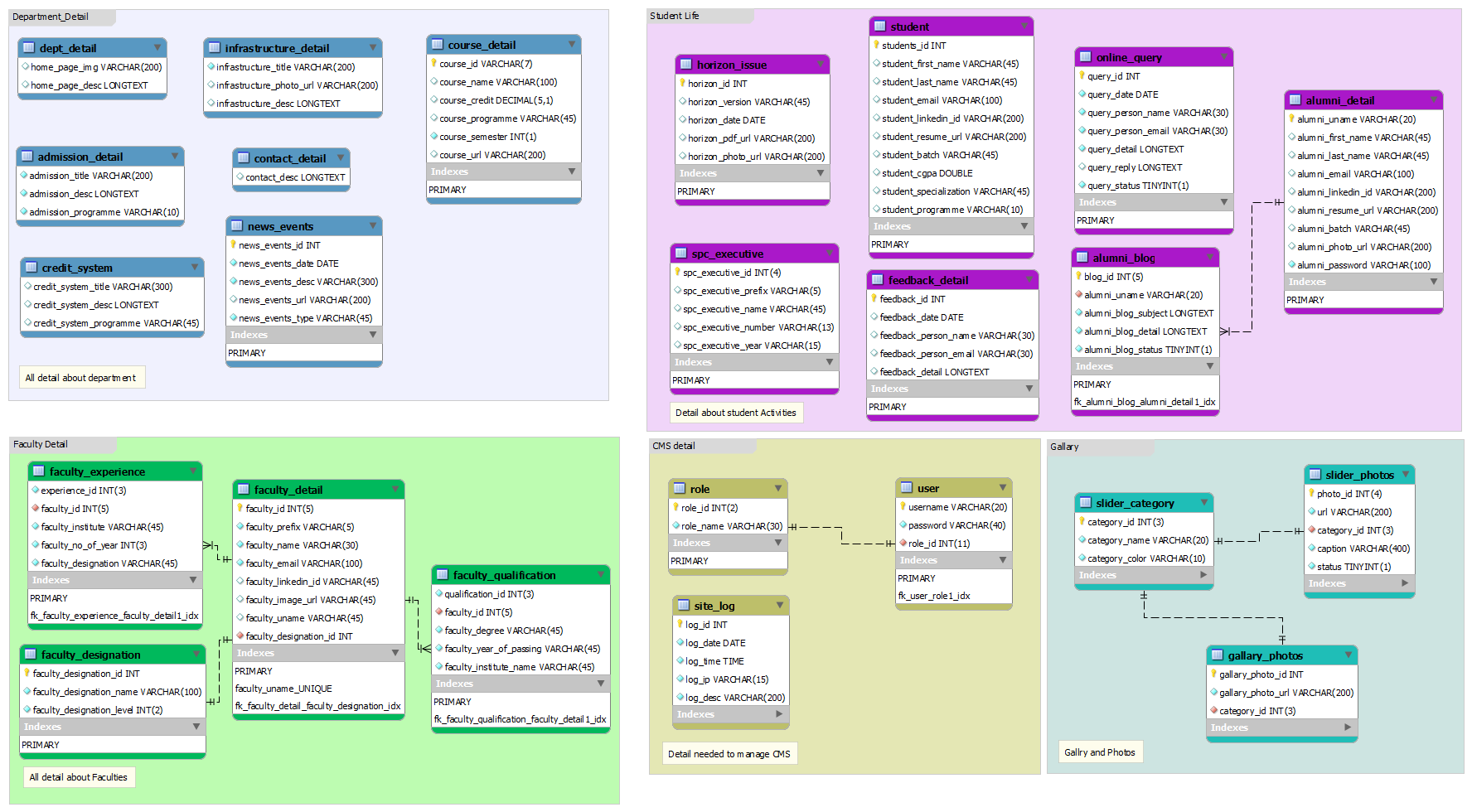The image size is (1472, 812).
Task: Select the Student Life layer label
Action: [x=674, y=16]
